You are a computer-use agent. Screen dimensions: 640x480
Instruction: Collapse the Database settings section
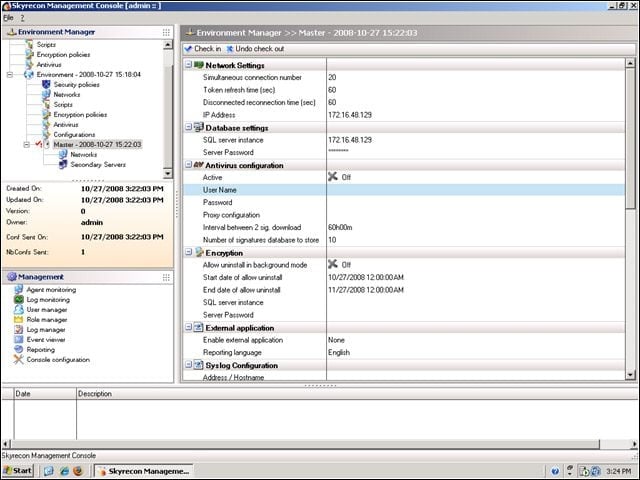[188, 127]
